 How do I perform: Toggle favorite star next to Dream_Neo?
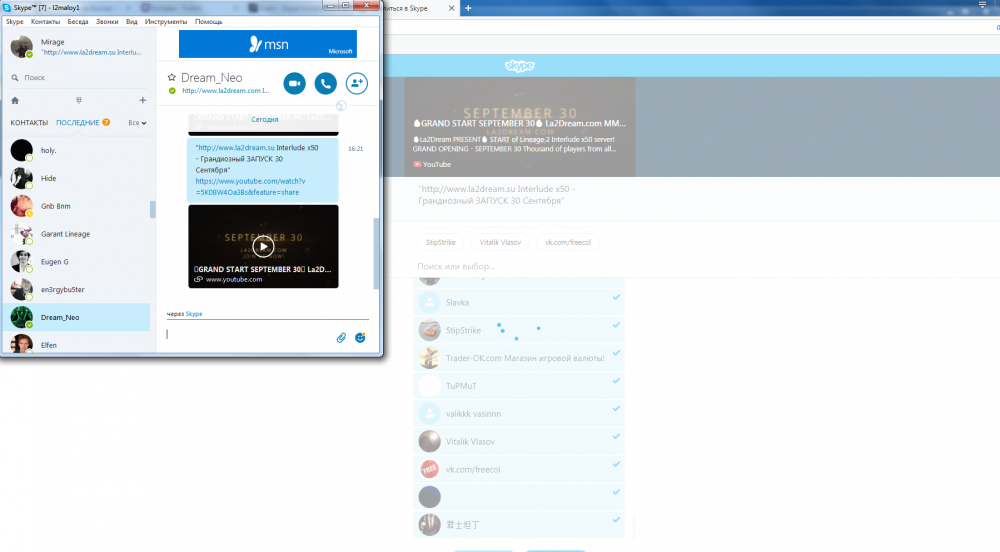(x=172, y=77)
